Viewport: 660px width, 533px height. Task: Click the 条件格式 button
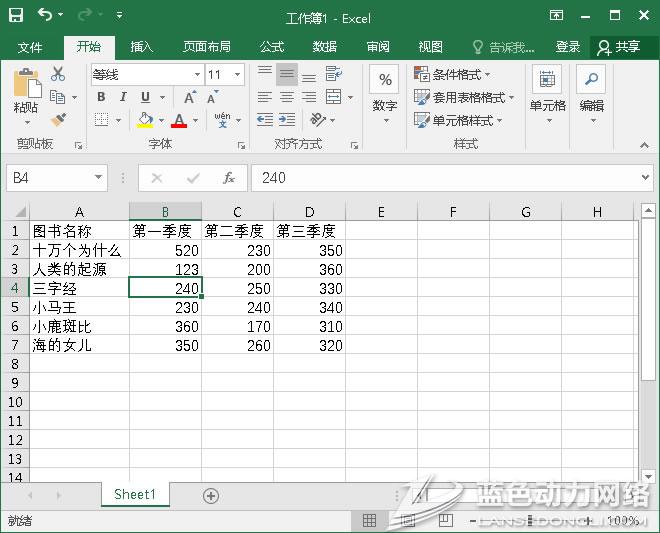(455, 74)
